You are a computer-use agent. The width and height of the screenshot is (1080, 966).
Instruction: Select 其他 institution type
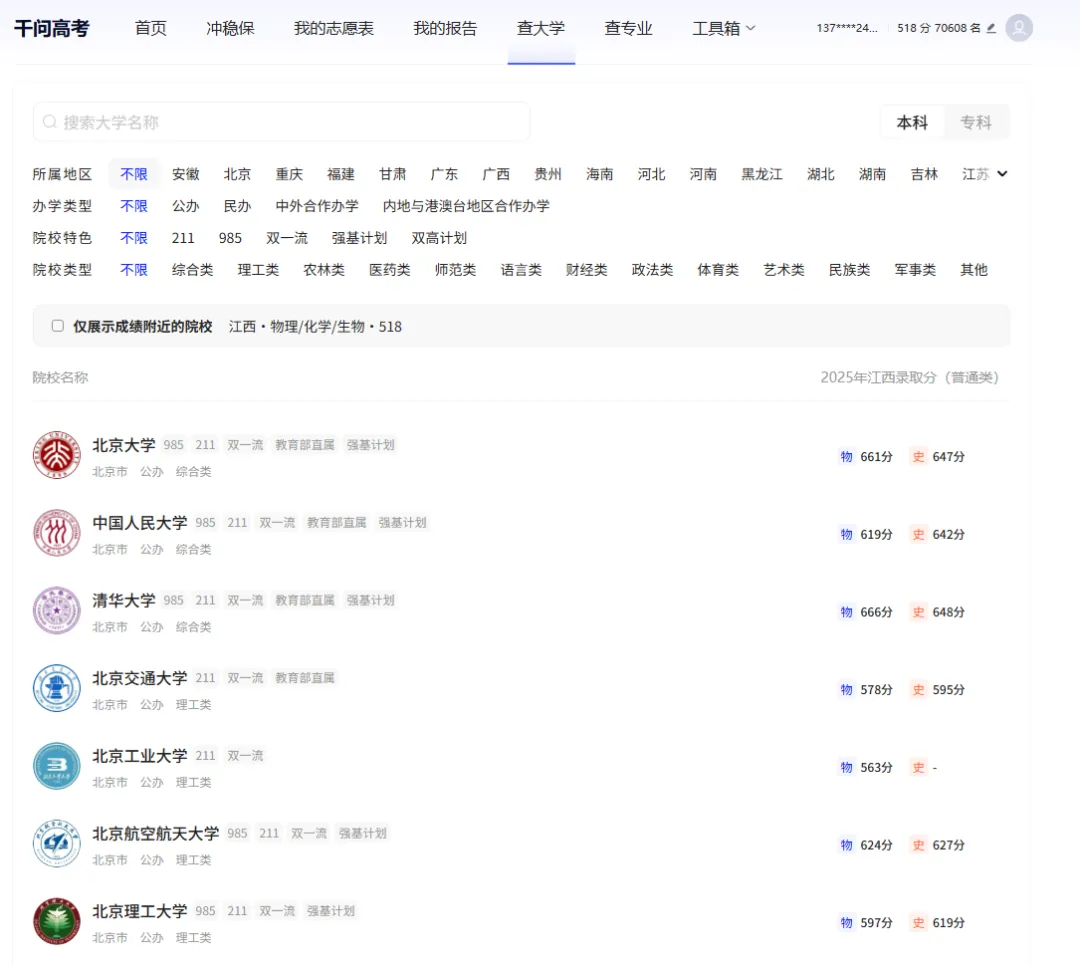click(974, 269)
